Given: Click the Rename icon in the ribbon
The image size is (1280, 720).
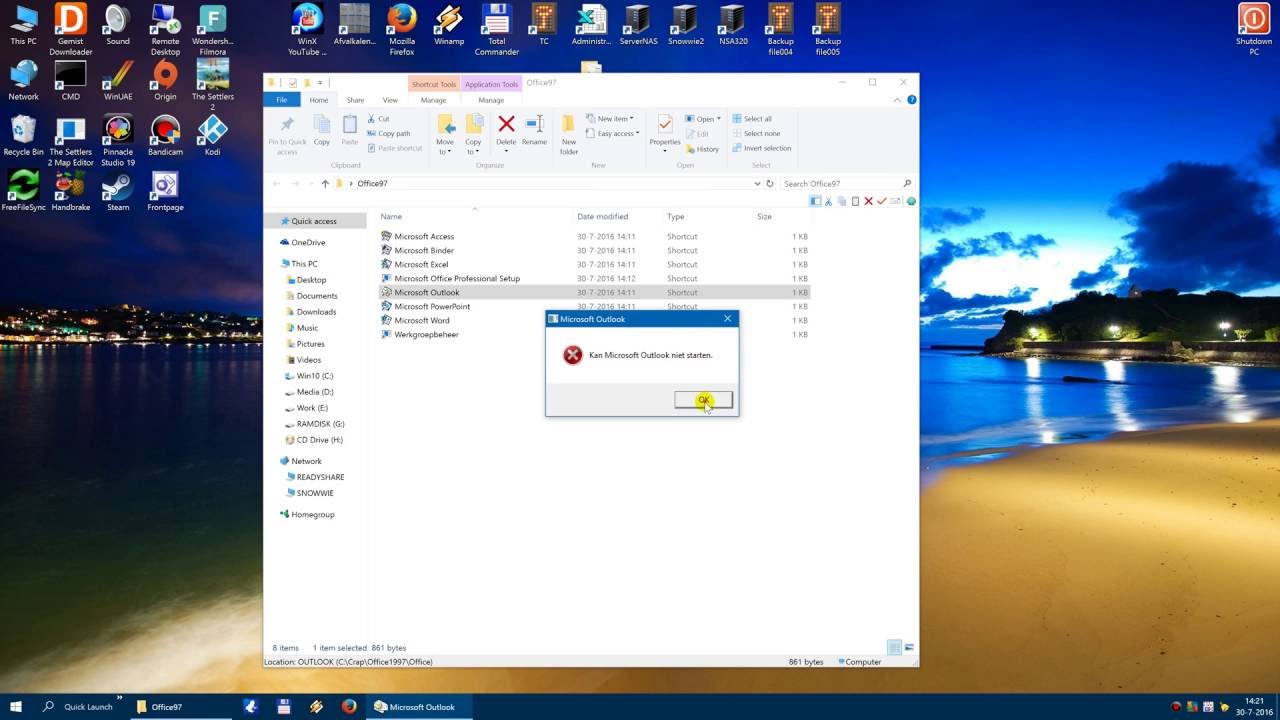Looking at the screenshot, I should click(534, 131).
